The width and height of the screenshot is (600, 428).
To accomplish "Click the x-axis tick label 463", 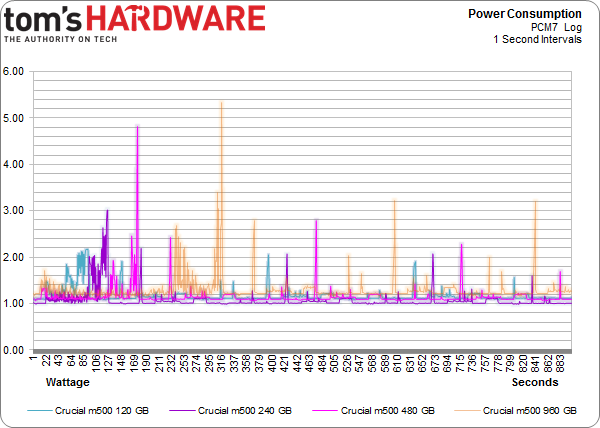I will [x=309, y=363].
